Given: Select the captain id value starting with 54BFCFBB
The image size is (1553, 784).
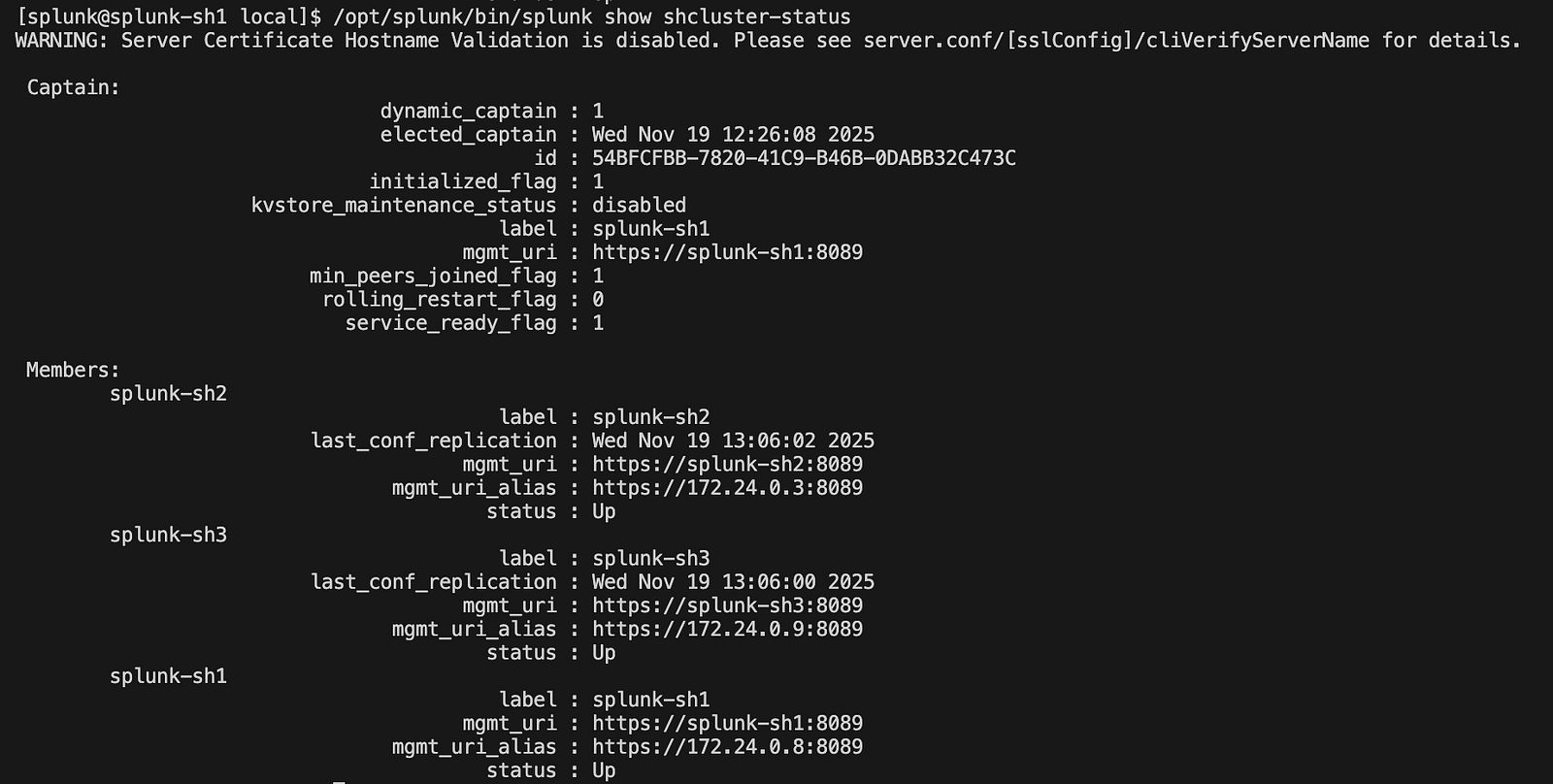Looking at the screenshot, I should 804,158.
